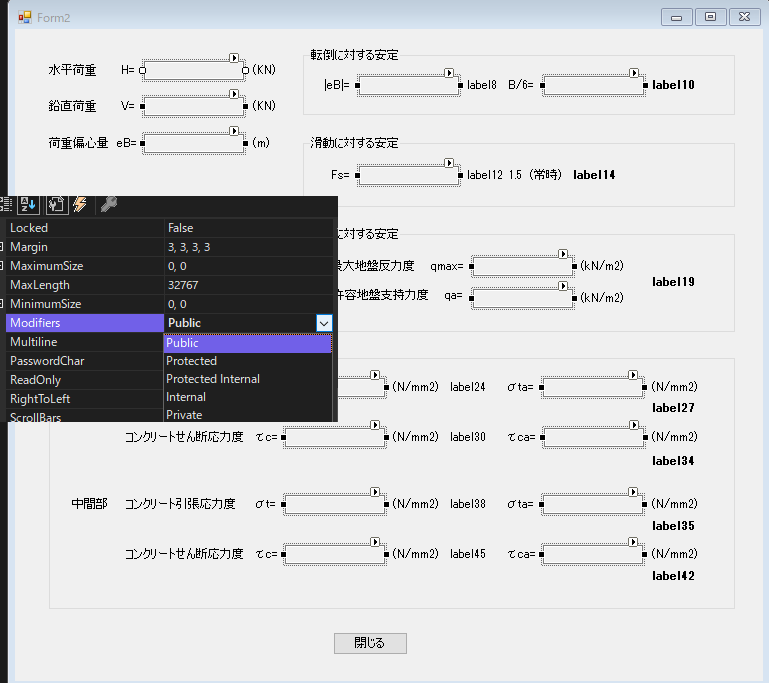Select label35 on the form

tap(673, 526)
